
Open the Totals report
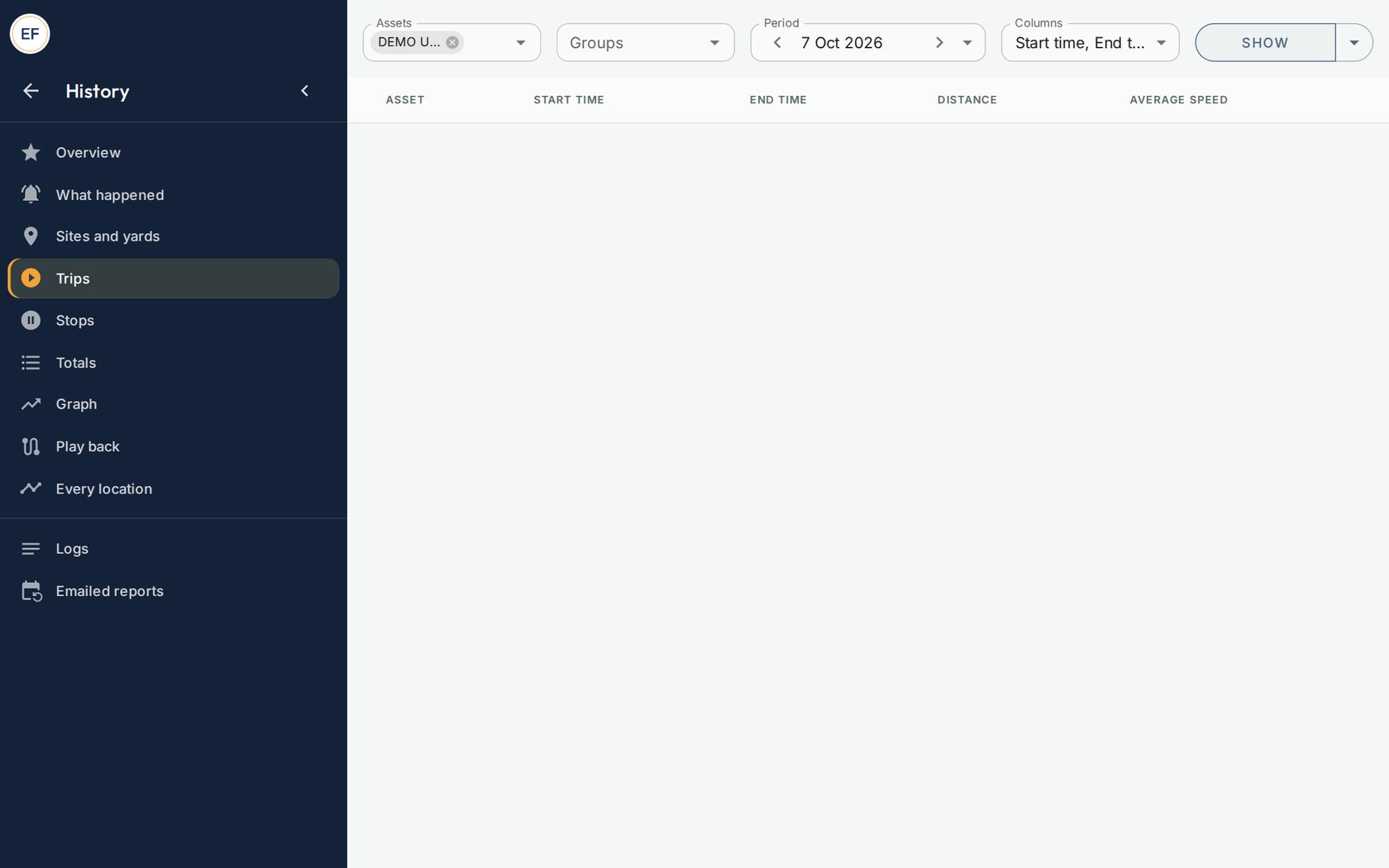point(174,362)
